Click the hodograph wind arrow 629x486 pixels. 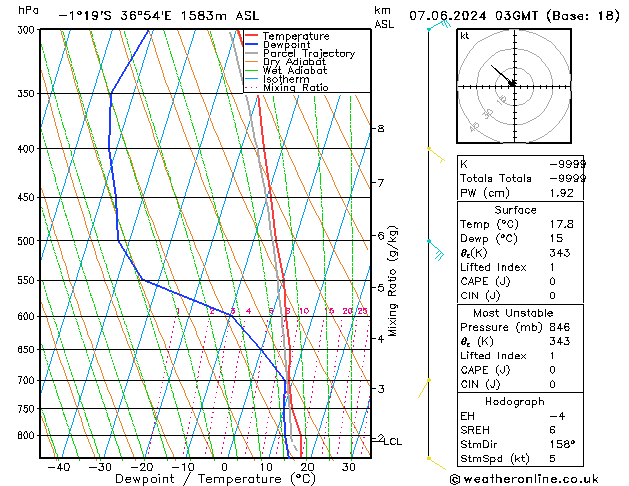tap(502, 75)
